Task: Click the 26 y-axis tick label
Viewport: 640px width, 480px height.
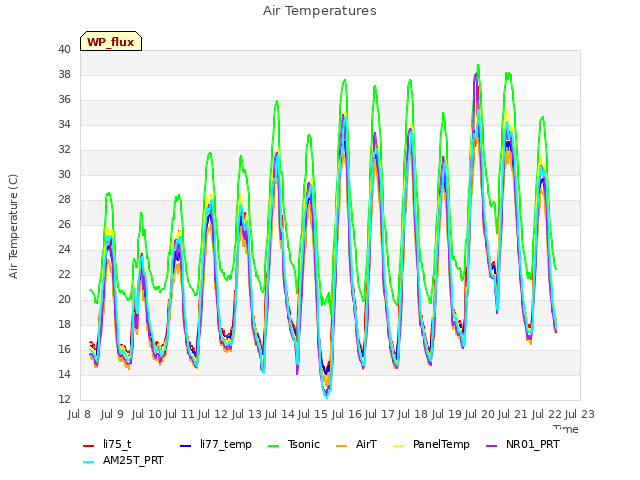Action: coord(64,224)
